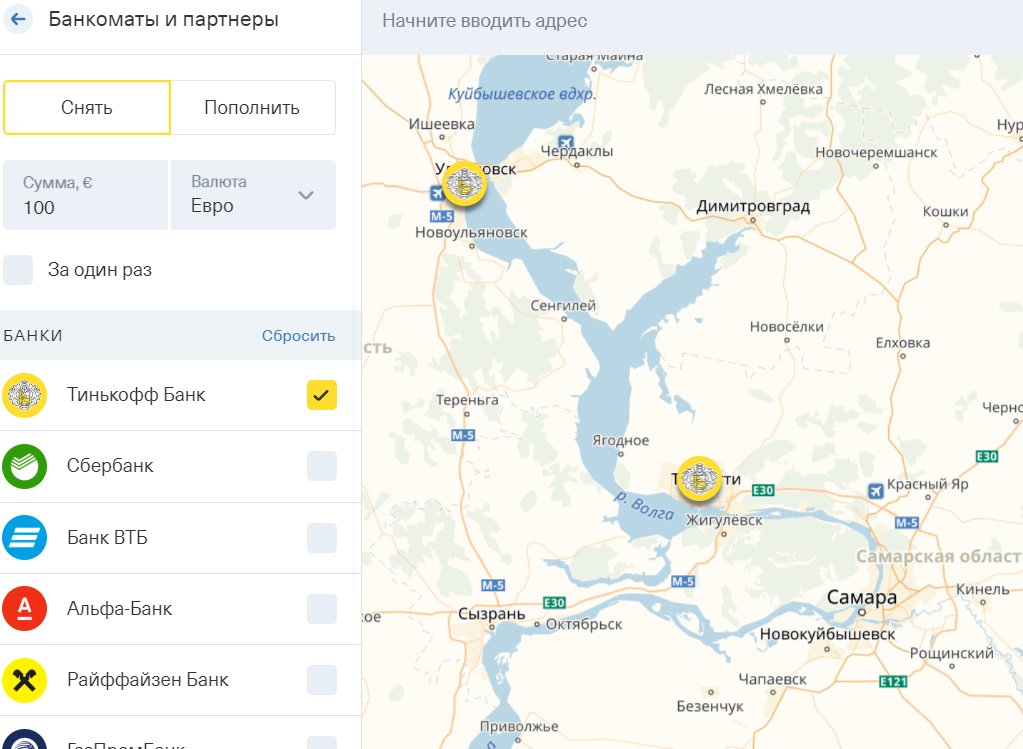Click the Тинькофф Банк logo icon

tap(24, 395)
